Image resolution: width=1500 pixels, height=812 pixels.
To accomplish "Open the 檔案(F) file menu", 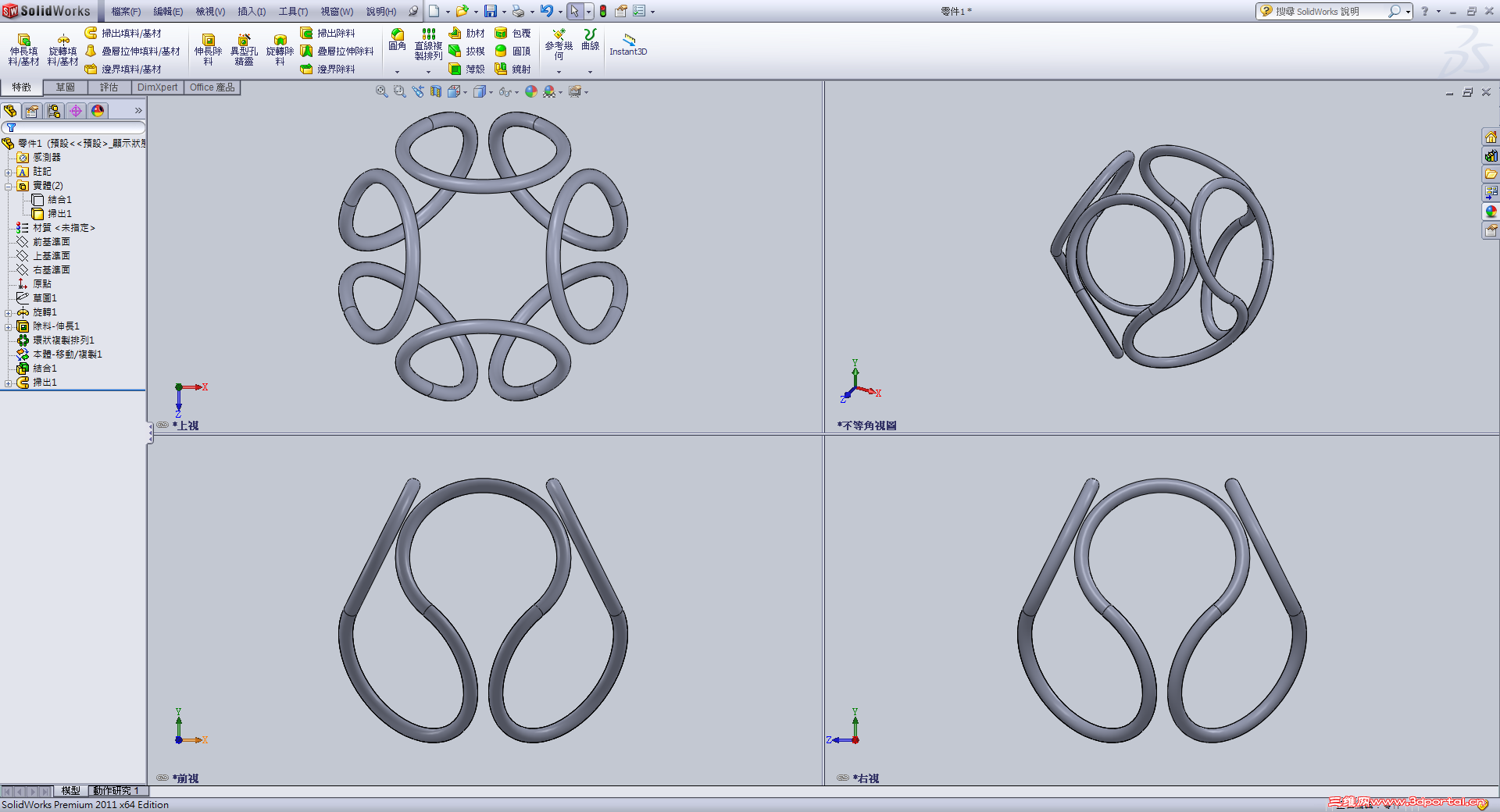I will pos(126,12).
